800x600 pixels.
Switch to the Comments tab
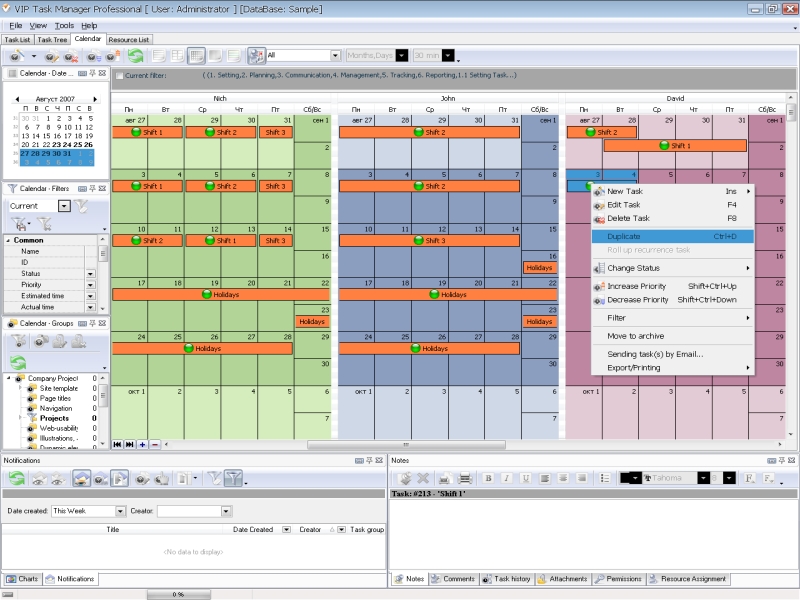(x=453, y=579)
